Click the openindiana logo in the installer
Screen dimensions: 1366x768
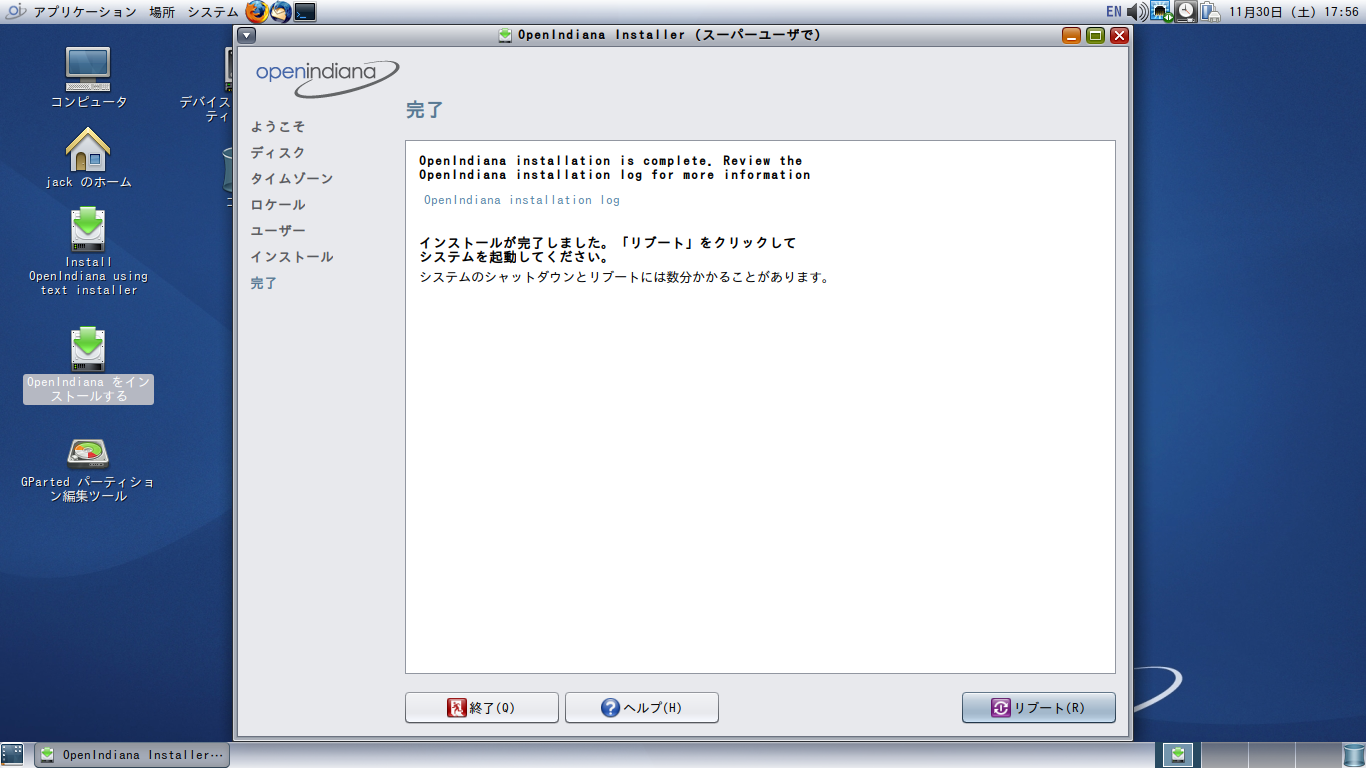click(327, 77)
